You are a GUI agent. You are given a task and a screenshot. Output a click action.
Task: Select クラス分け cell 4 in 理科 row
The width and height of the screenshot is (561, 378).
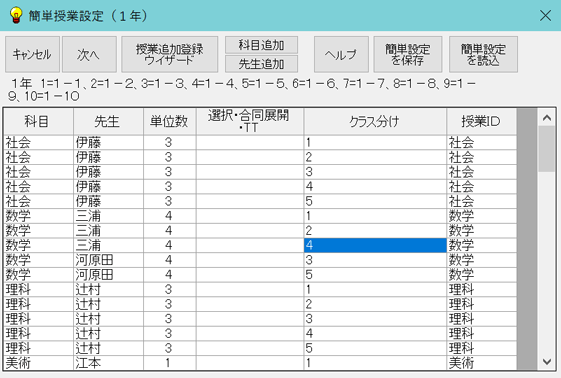point(375,333)
